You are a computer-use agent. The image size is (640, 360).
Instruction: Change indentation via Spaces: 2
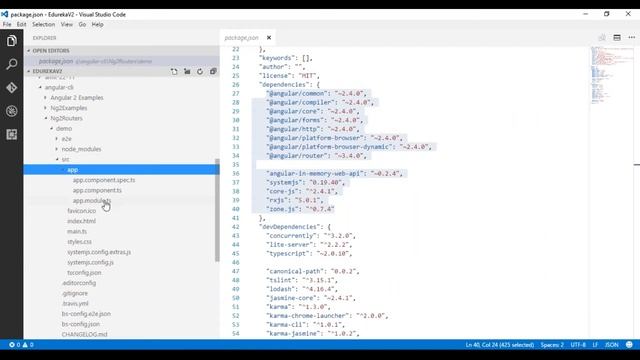[552, 345]
